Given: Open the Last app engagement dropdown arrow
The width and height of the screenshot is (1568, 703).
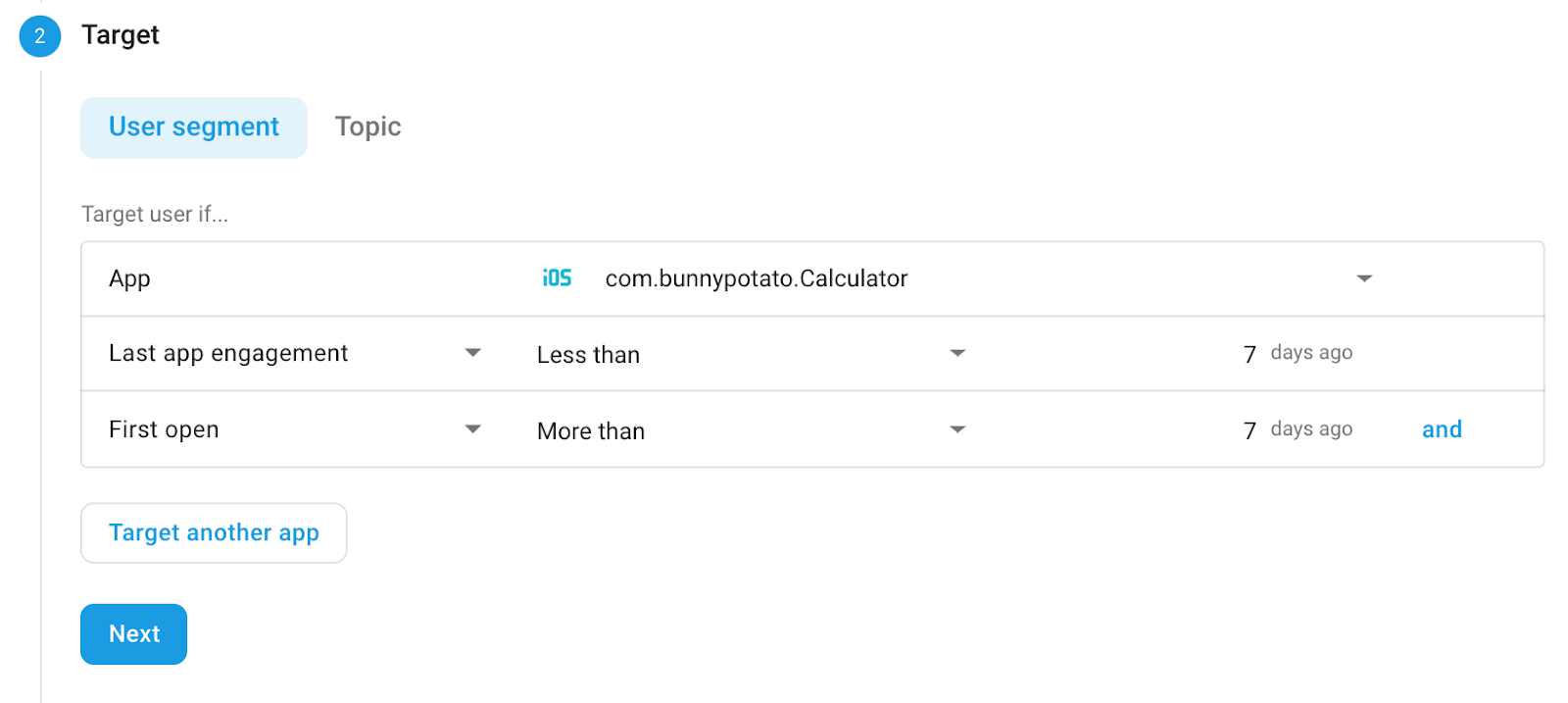Looking at the screenshot, I should [472, 353].
